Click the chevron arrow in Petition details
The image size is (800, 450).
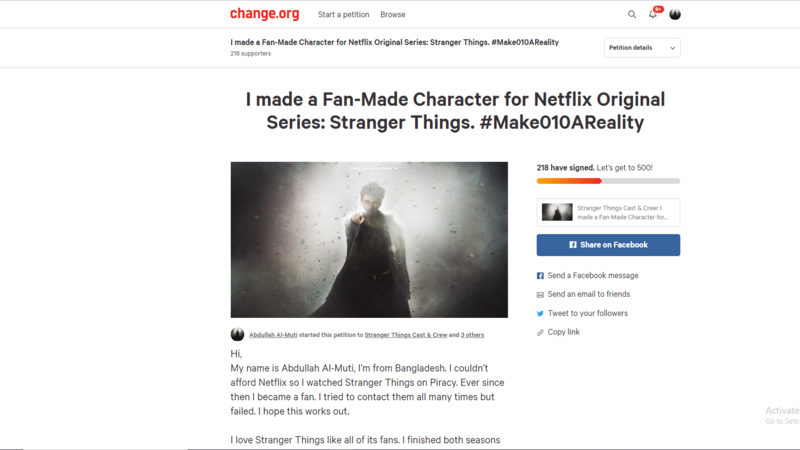(x=672, y=48)
